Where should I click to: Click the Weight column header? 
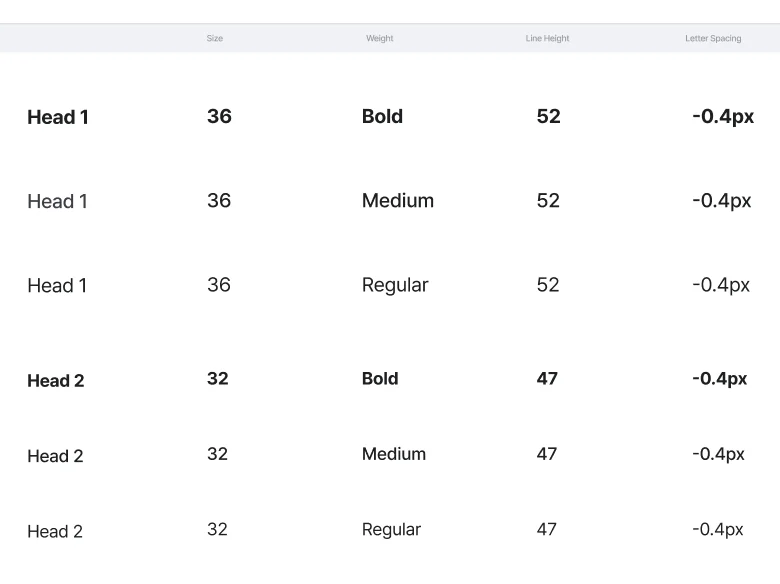380,39
